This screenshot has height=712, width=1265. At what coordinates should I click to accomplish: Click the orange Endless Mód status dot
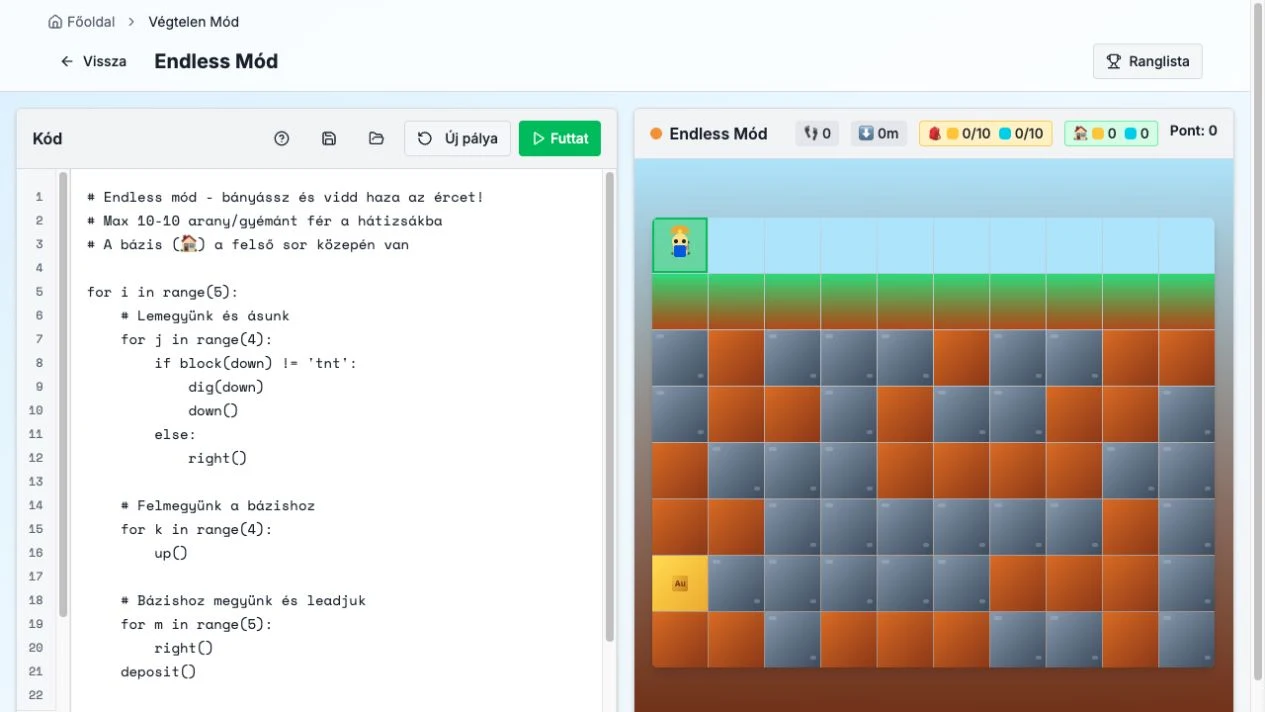pyautogui.click(x=657, y=134)
